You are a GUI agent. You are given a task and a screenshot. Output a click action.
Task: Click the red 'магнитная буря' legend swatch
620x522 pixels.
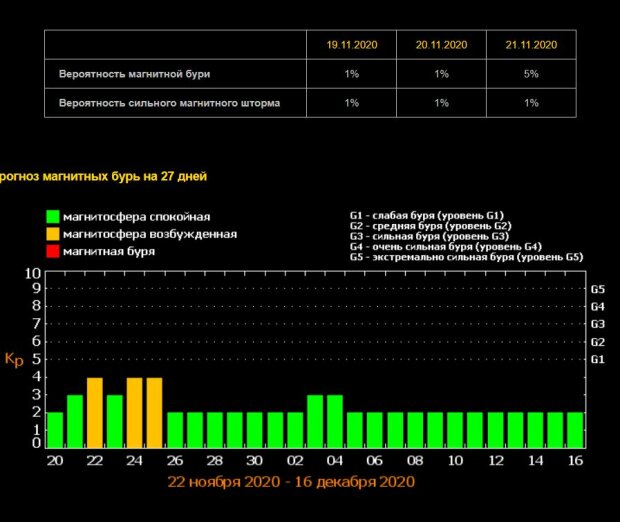tap(52, 251)
